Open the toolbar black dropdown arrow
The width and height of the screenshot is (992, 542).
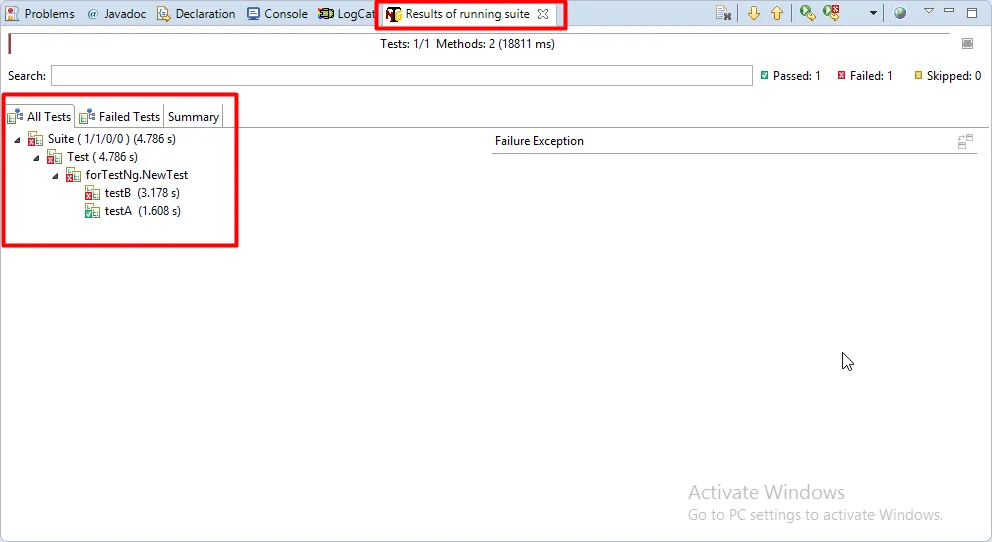pos(873,13)
